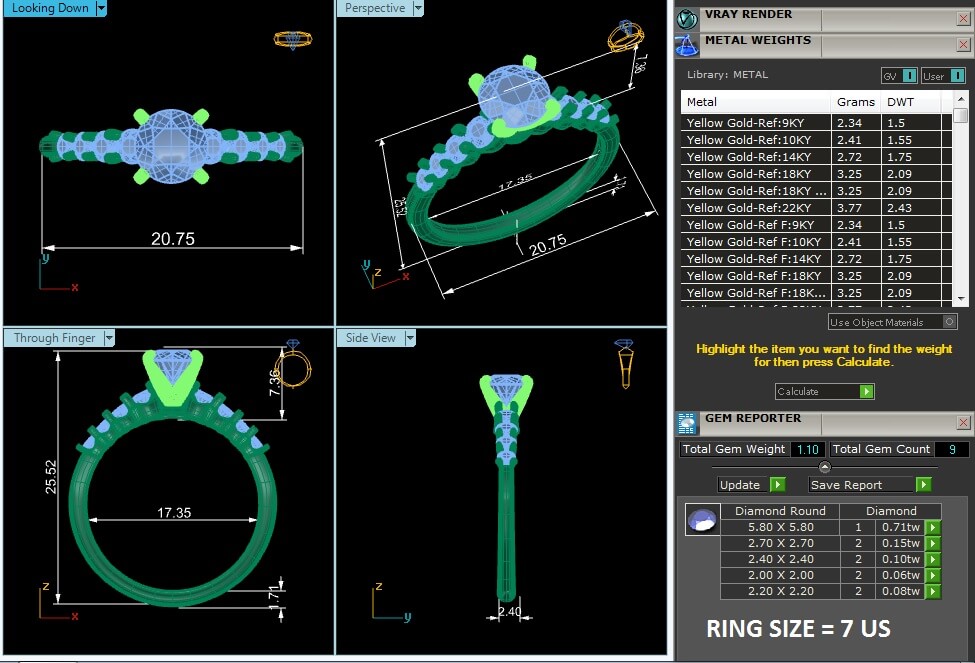The width and height of the screenshot is (975, 663).
Task: Open the Looking Down viewport dropdown
Action: (102, 8)
